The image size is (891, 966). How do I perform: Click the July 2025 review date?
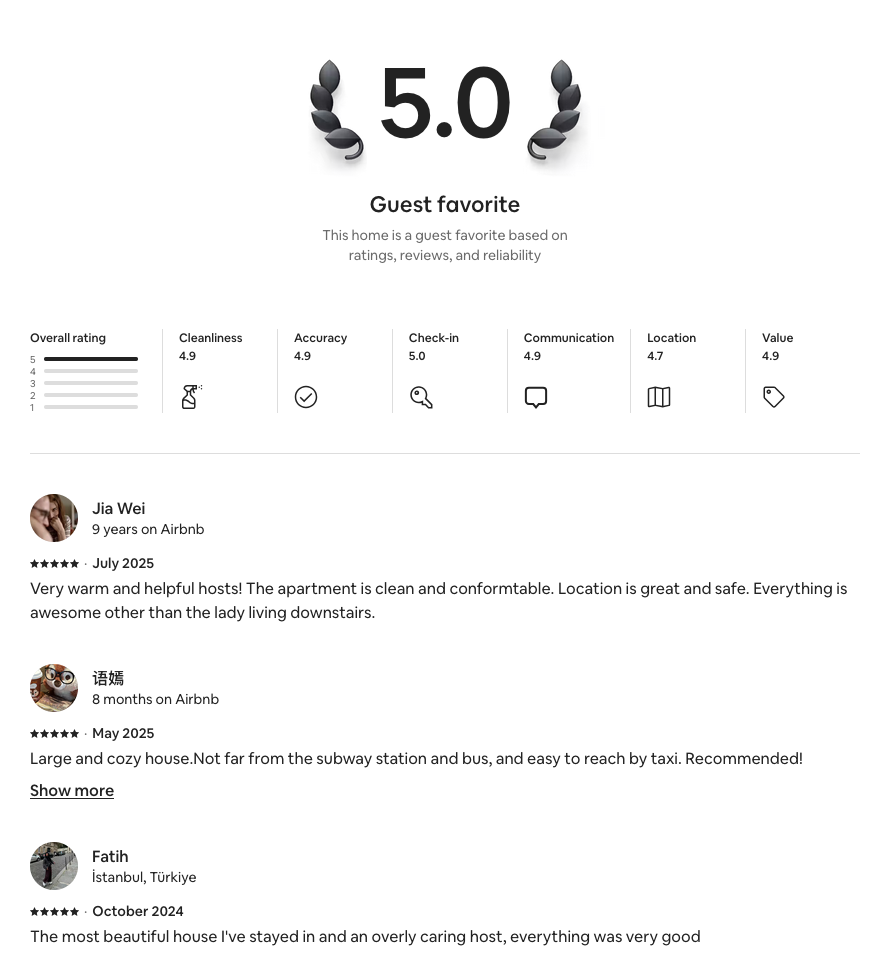pyautogui.click(x=123, y=563)
